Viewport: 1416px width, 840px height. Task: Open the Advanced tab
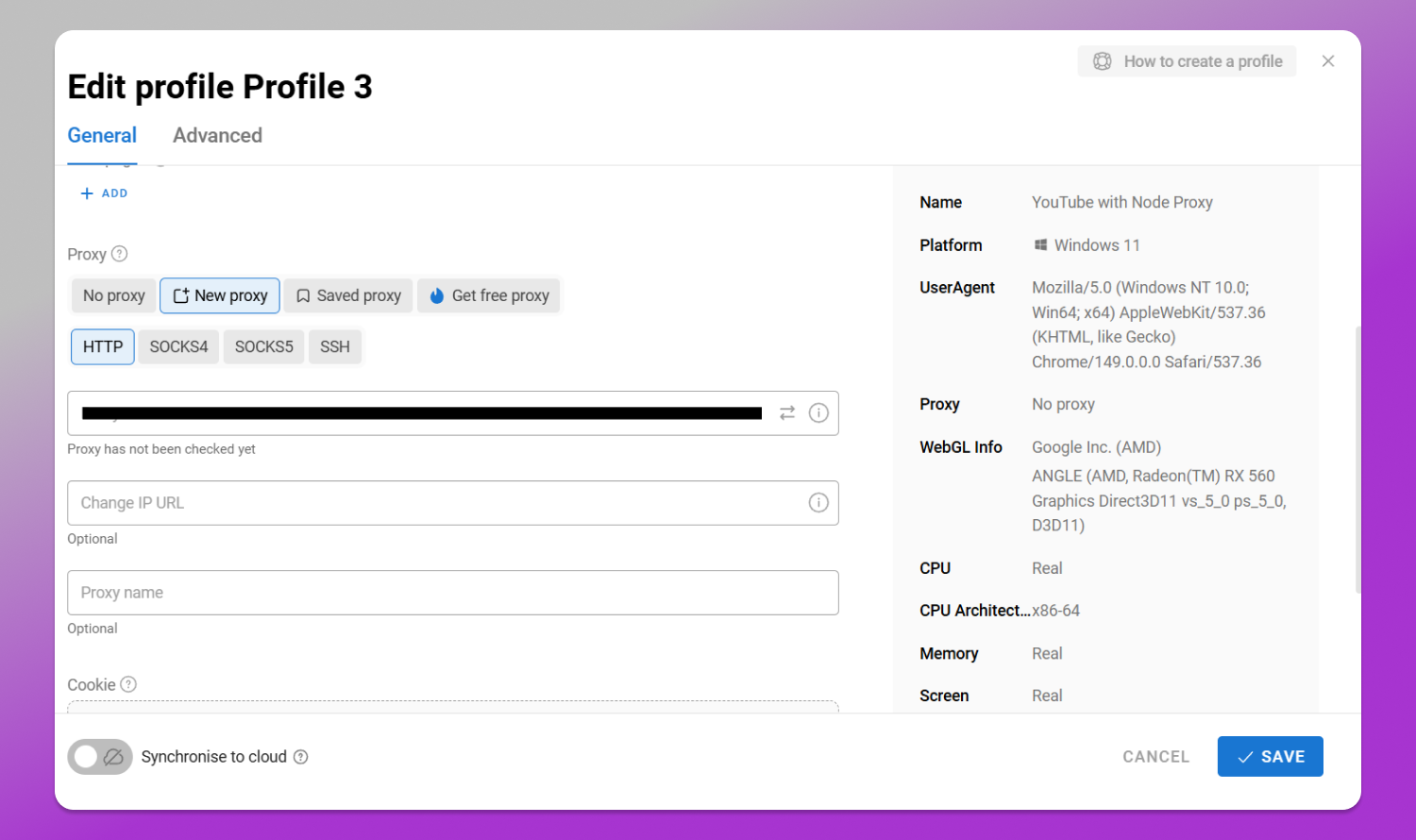tap(217, 136)
